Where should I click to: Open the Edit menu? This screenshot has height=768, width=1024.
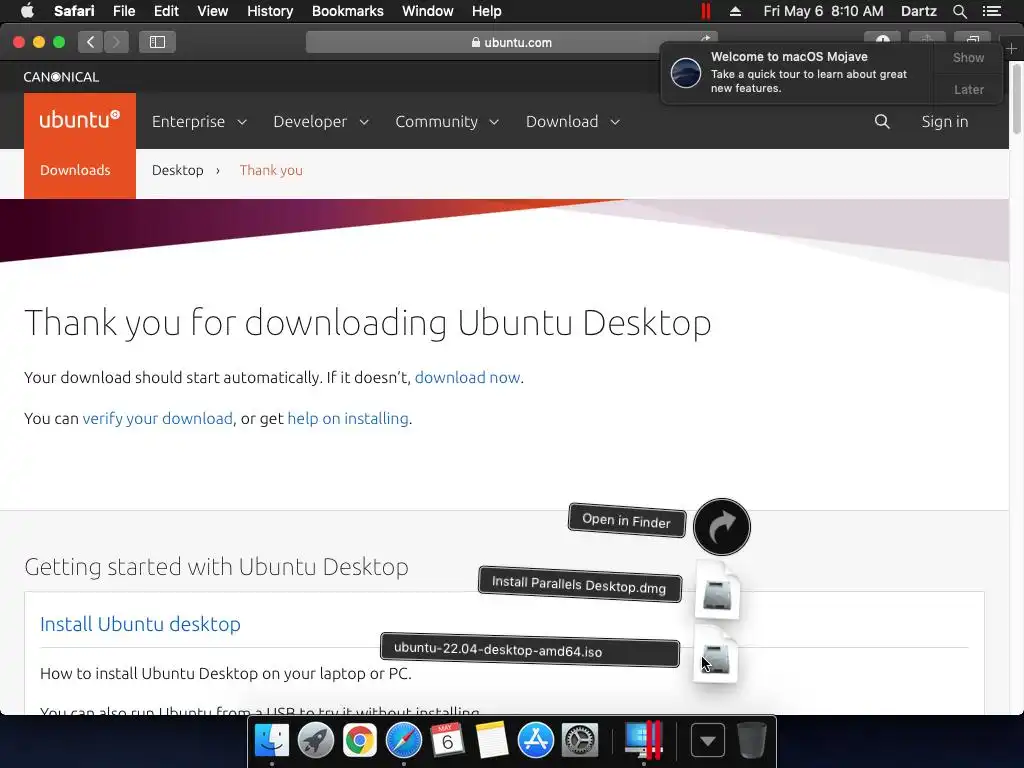(166, 11)
